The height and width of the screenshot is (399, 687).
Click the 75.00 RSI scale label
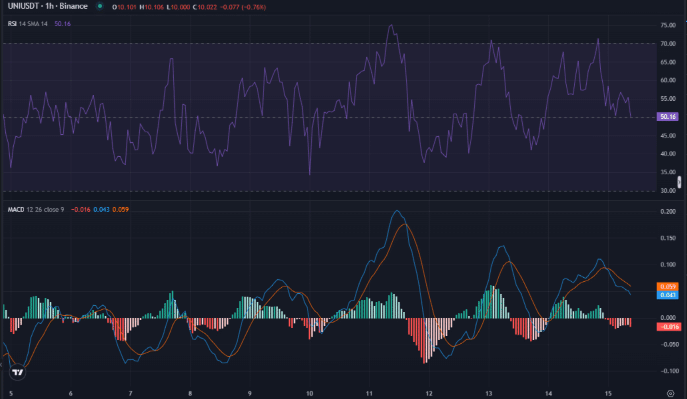pyautogui.click(x=668, y=25)
